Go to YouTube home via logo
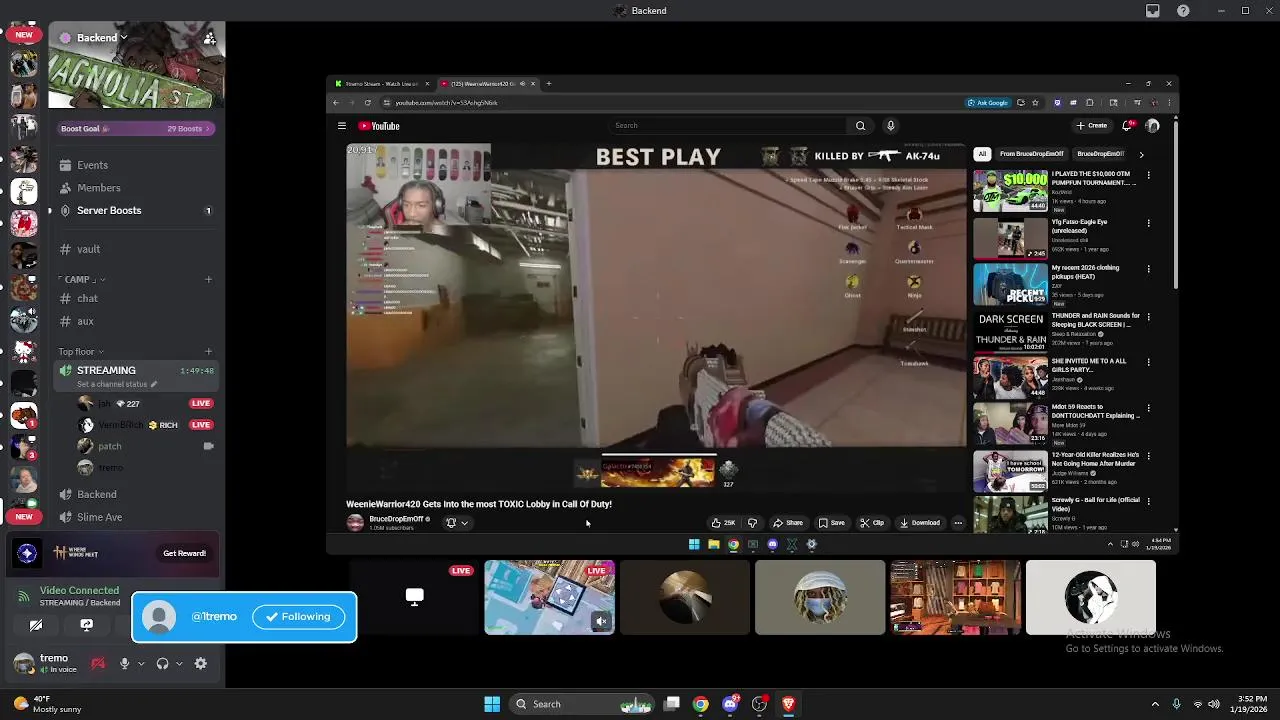Image resolution: width=1280 pixels, height=720 pixels. tap(379, 126)
